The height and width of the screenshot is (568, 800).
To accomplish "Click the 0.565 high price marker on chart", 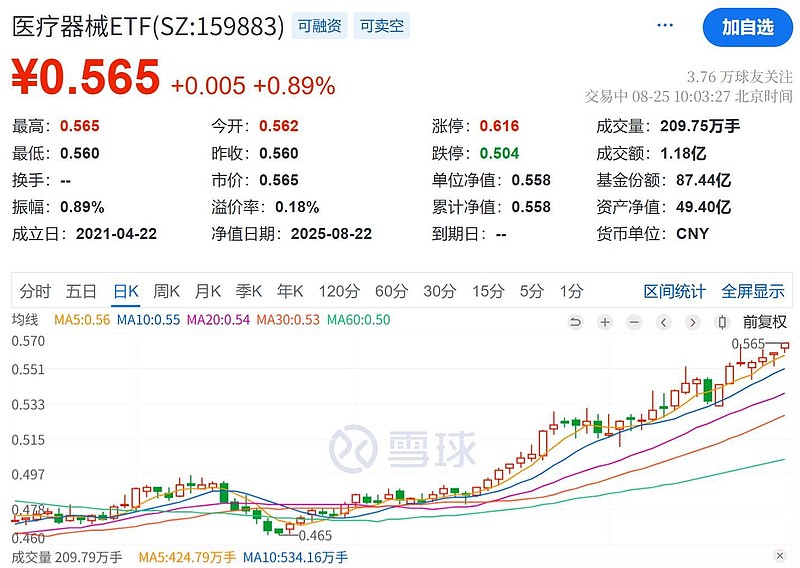I will [x=748, y=343].
